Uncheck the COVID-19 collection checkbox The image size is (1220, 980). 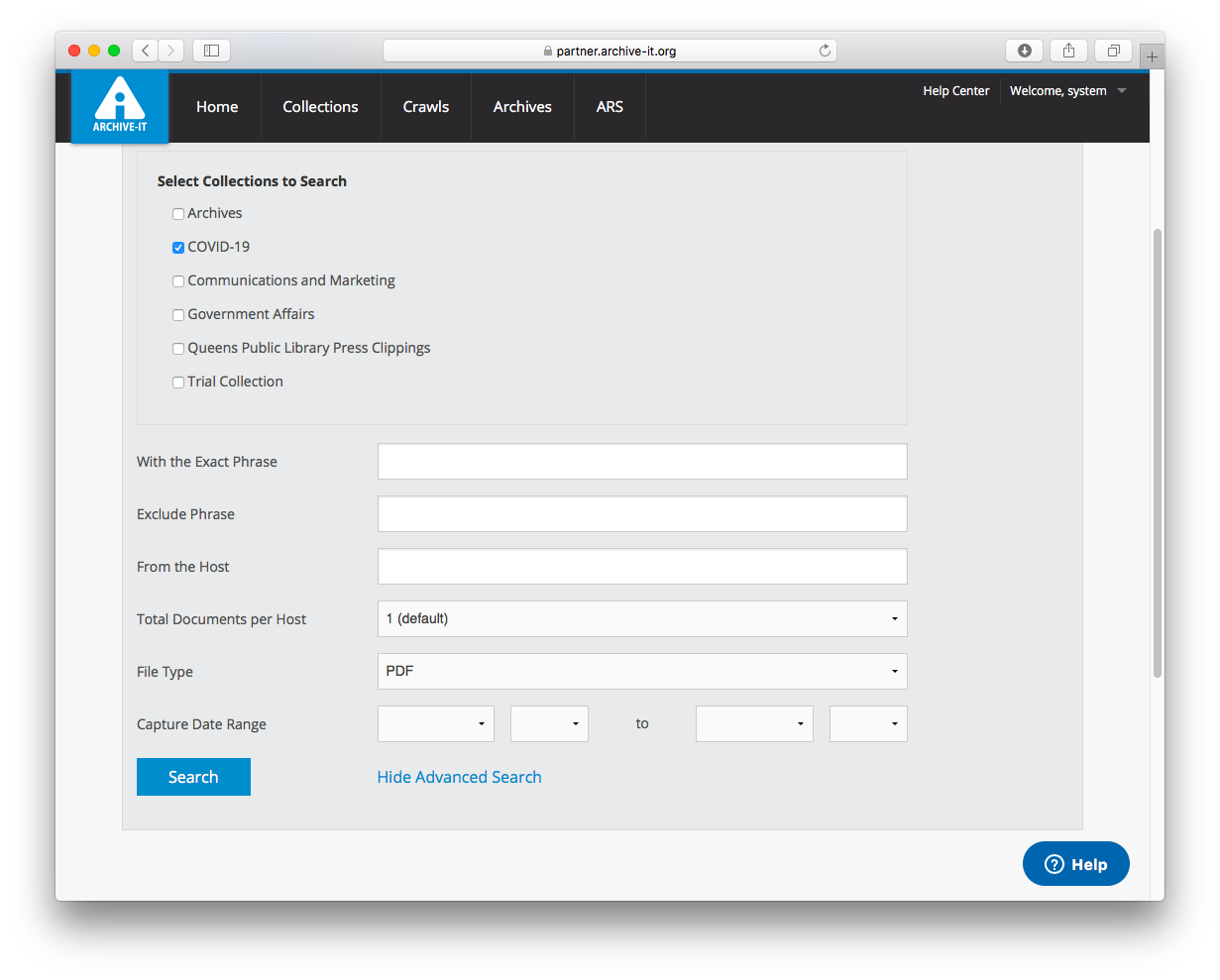(x=178, y=248)
